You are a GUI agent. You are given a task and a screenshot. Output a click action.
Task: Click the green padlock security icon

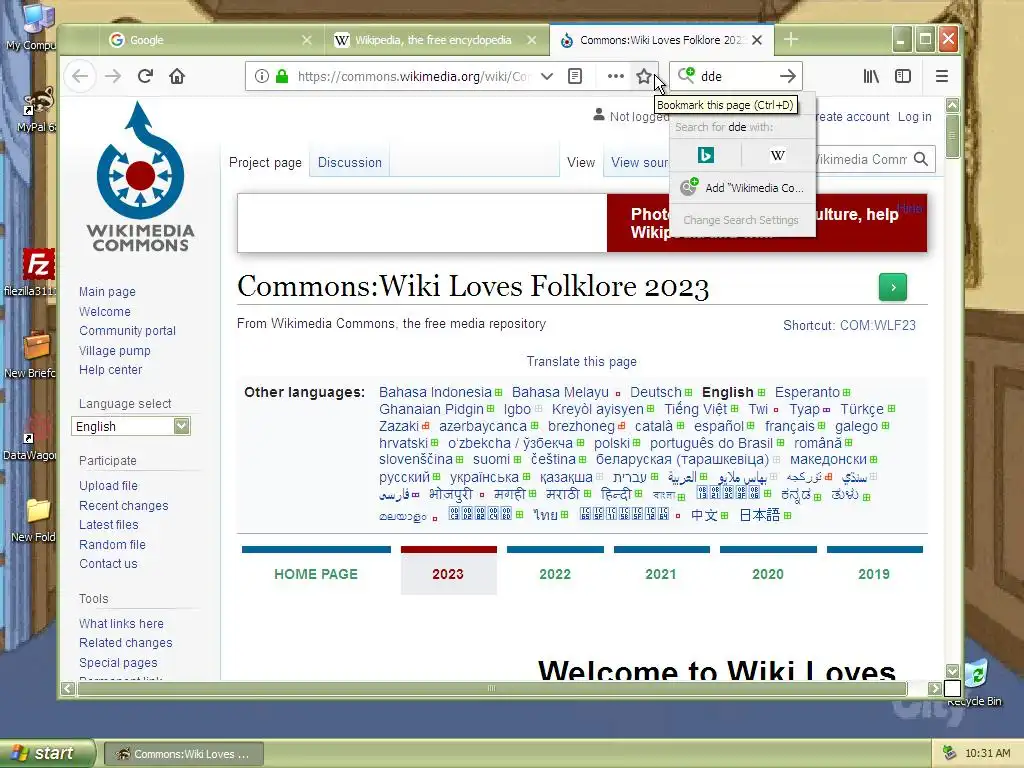coord(282,76)
